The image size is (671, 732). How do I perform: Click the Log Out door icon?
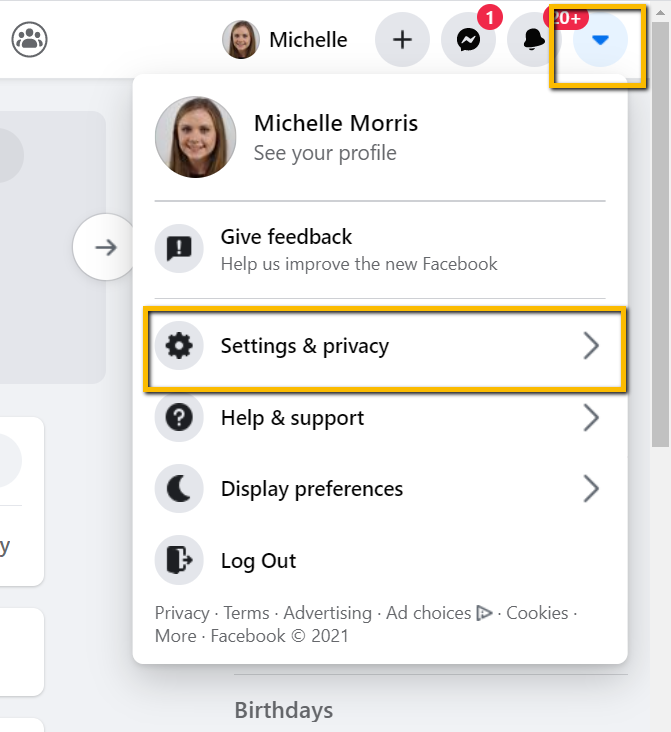[179, 560]
